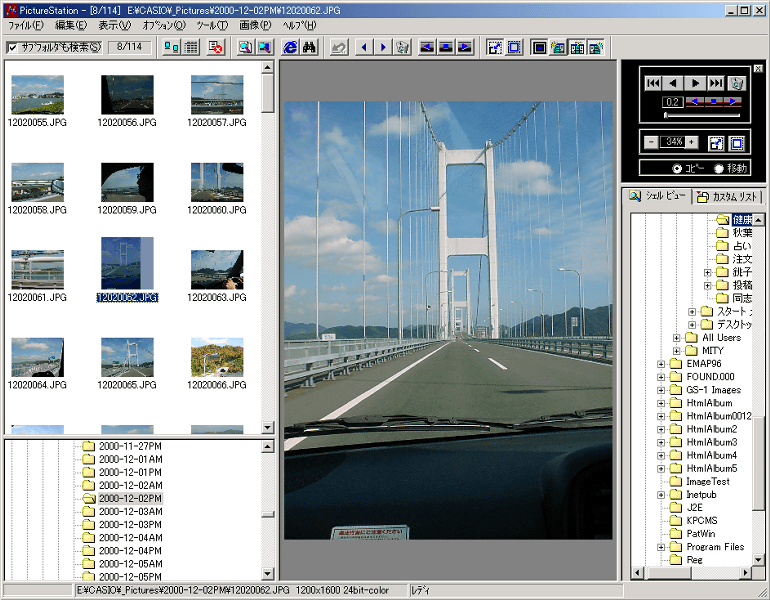
Task: Expand the All Users folder
Action: click(x=676, y=338)
